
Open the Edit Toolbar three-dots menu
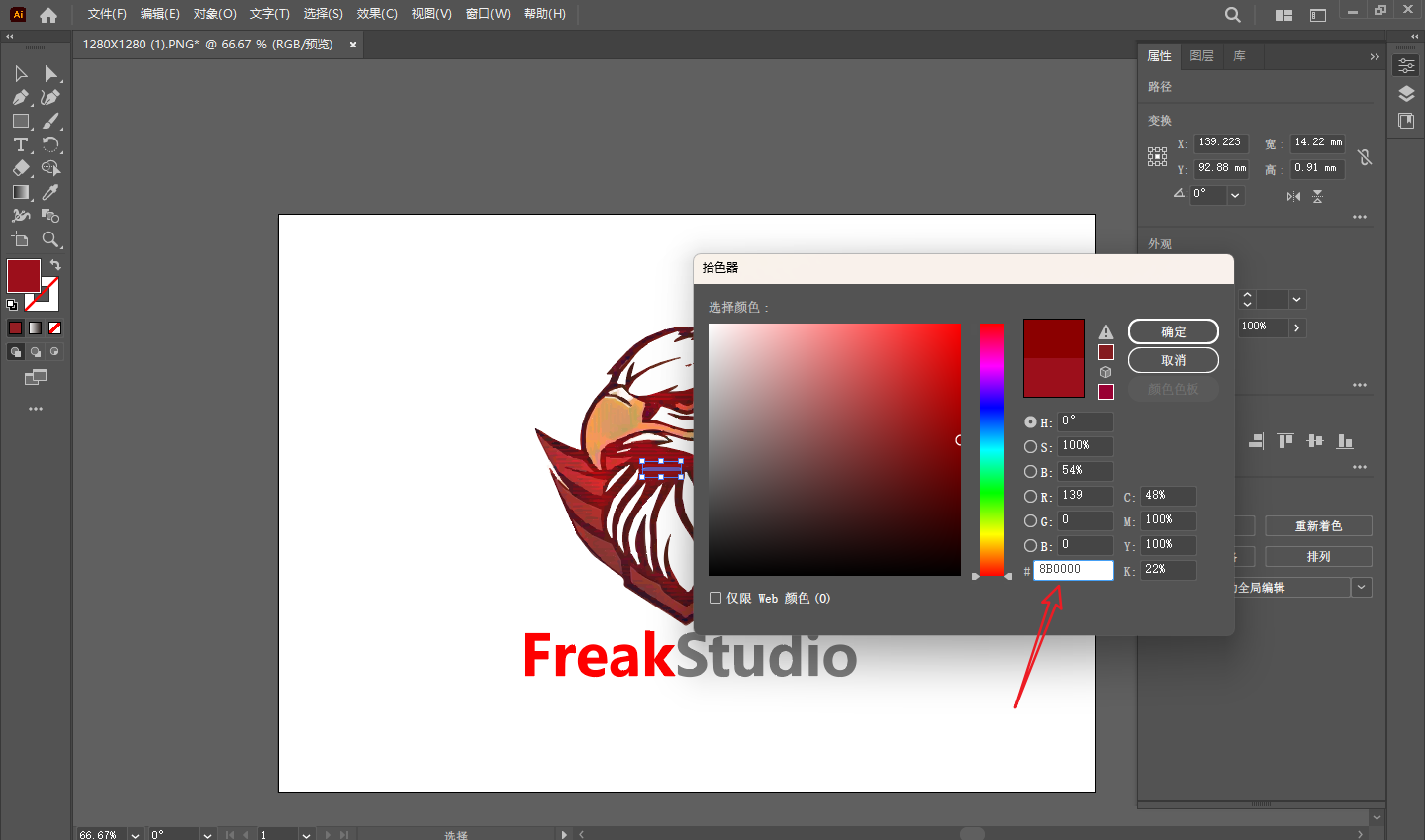click(x=36, y=409)
